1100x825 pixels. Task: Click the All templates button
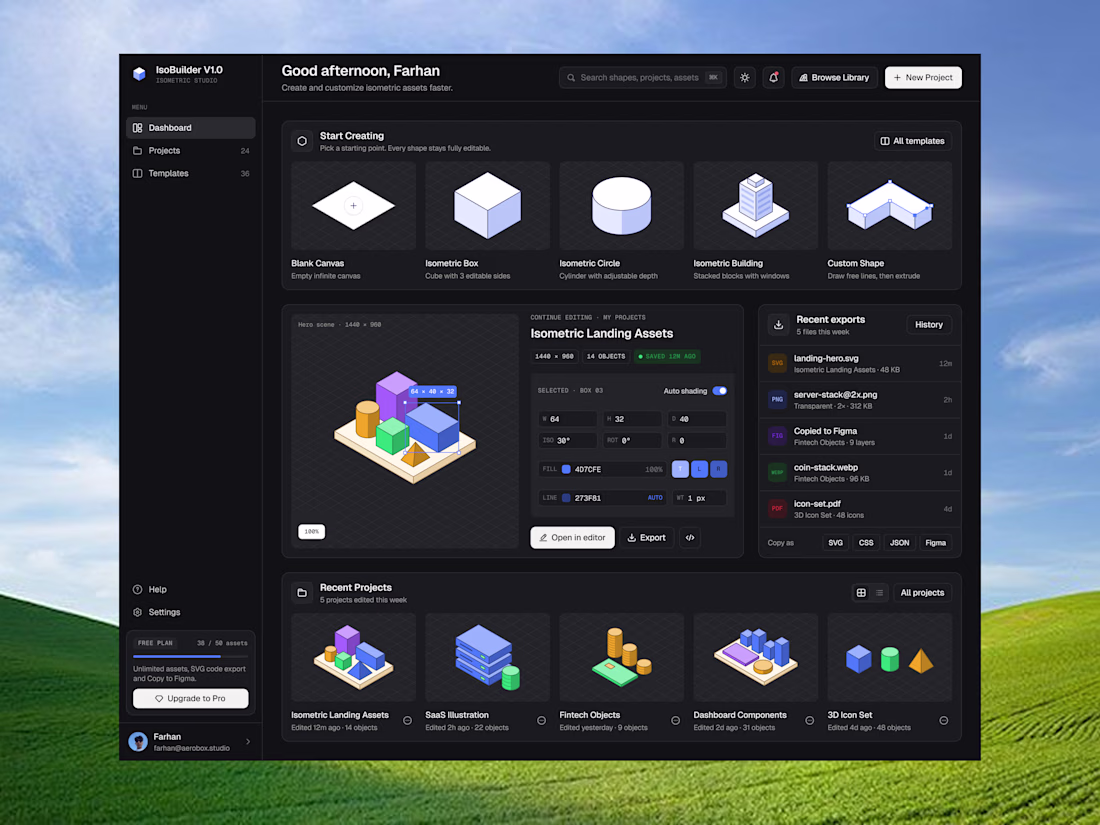point(913,141)
